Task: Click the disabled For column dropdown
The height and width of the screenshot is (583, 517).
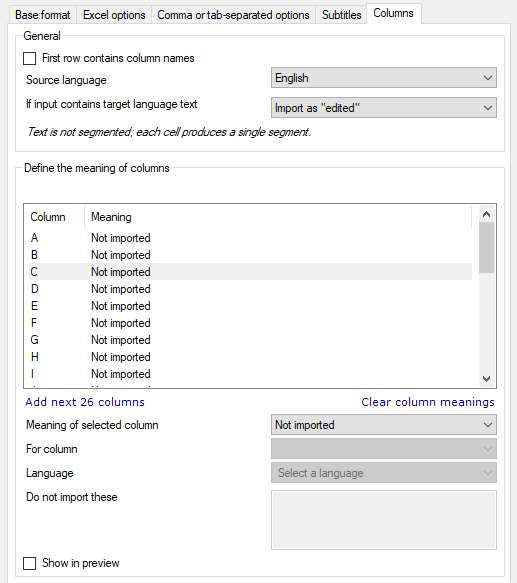Action: tap(384, 449)
